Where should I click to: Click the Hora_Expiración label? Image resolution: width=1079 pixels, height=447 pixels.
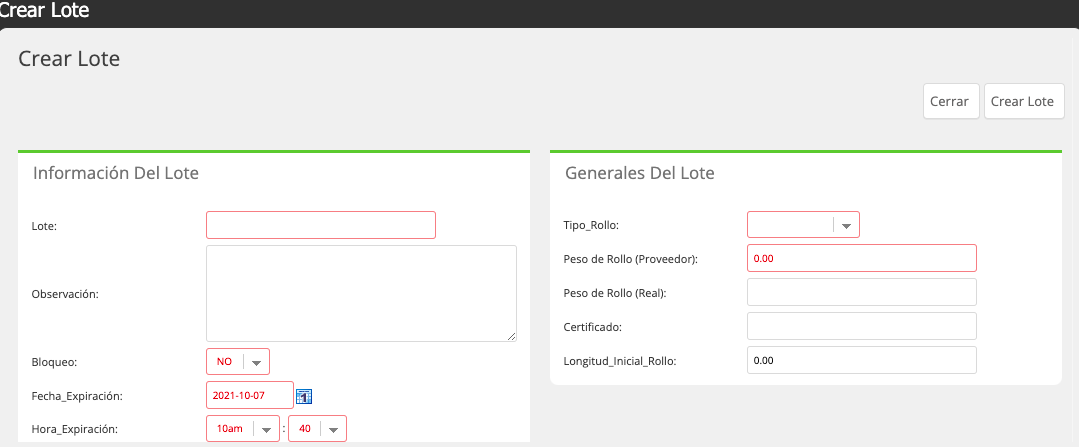[x=75, y=429]
